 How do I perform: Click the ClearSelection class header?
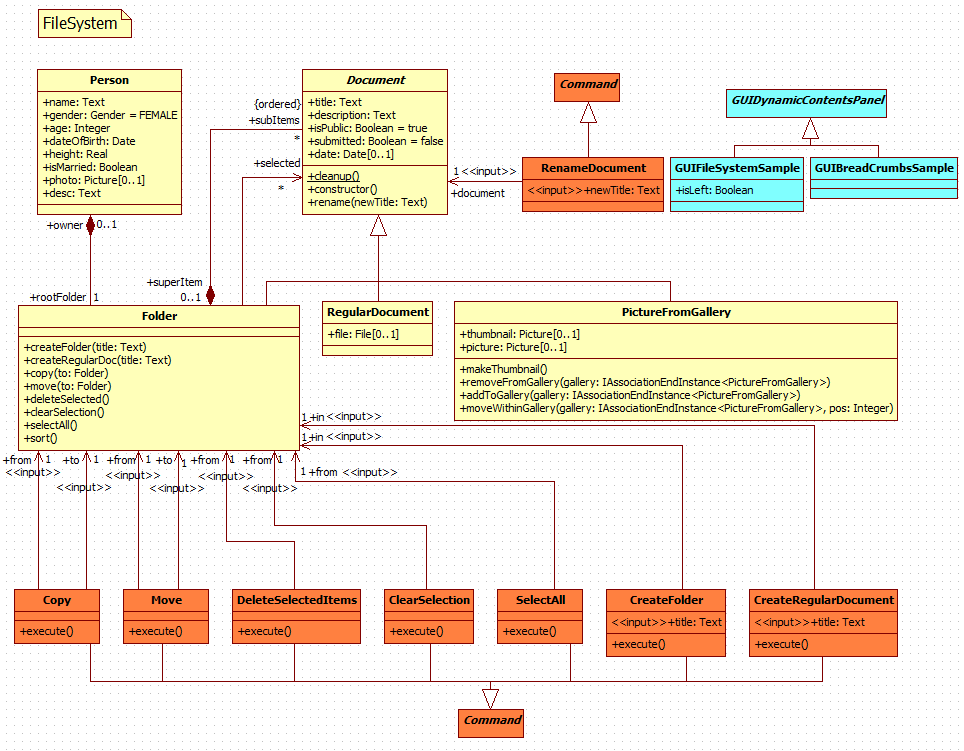[x=429, y=600]
